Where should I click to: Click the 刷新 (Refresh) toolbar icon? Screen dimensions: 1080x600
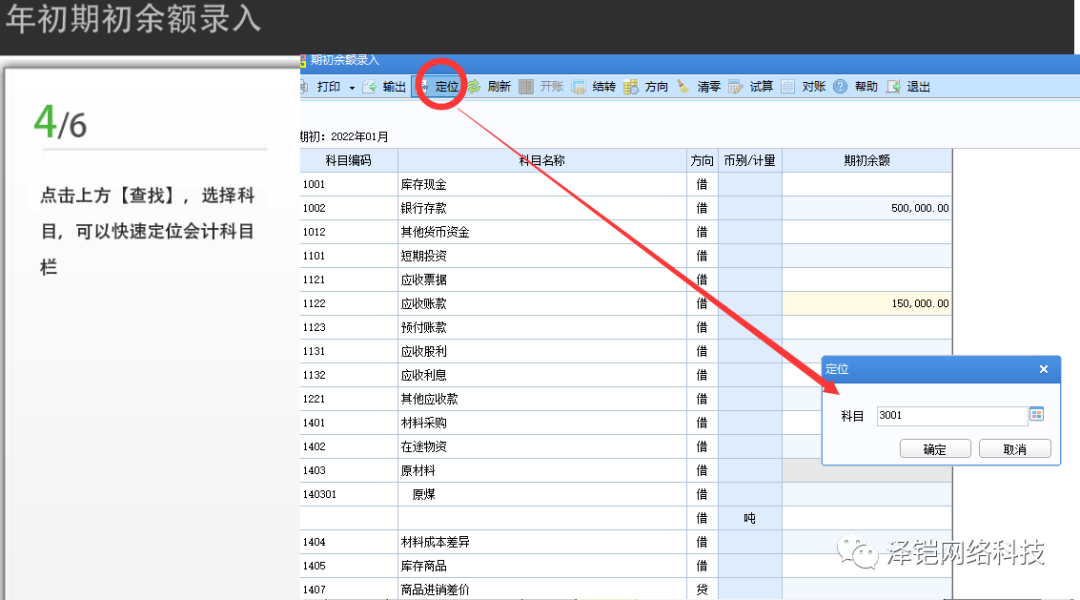474,87
